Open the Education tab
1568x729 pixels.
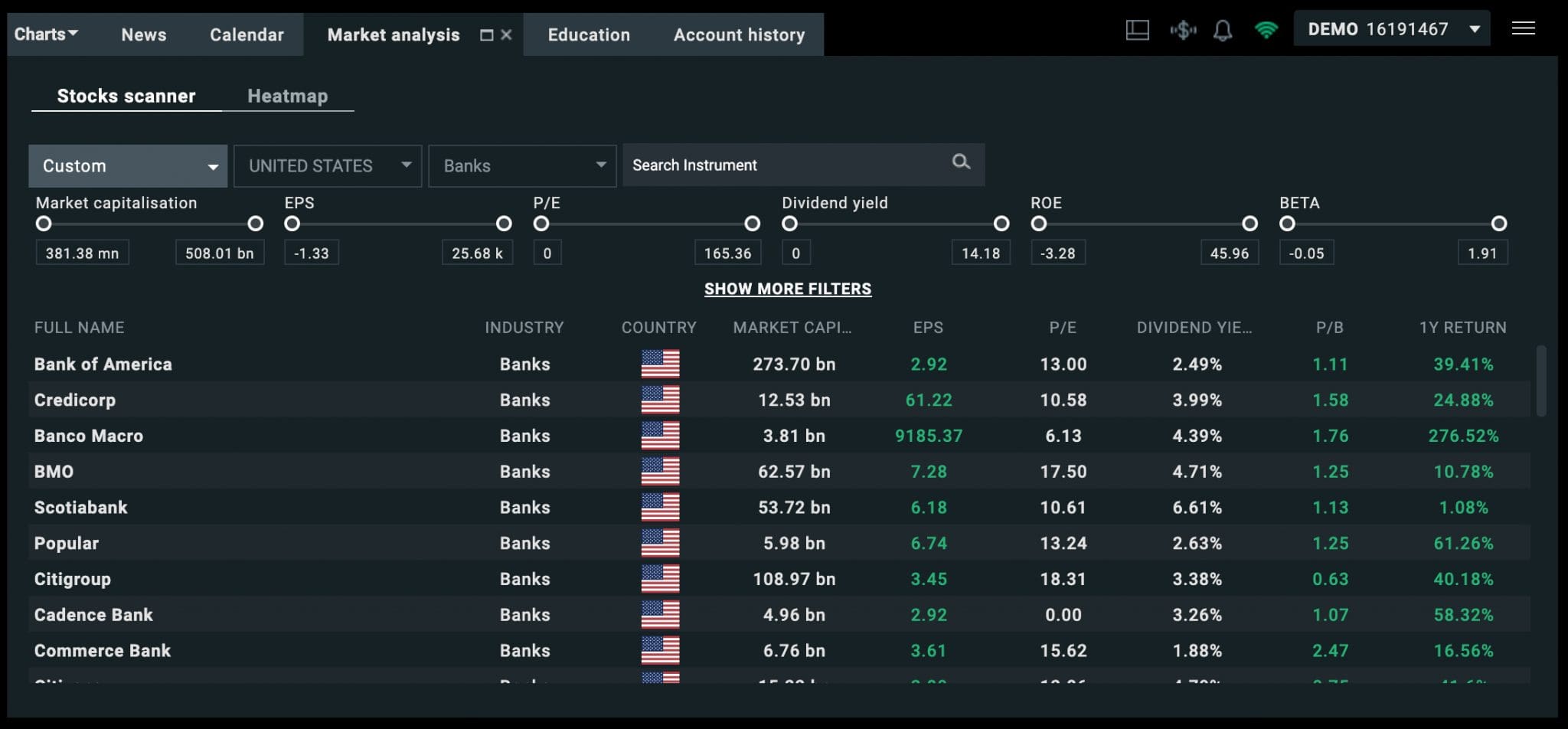tap(589, 34)
